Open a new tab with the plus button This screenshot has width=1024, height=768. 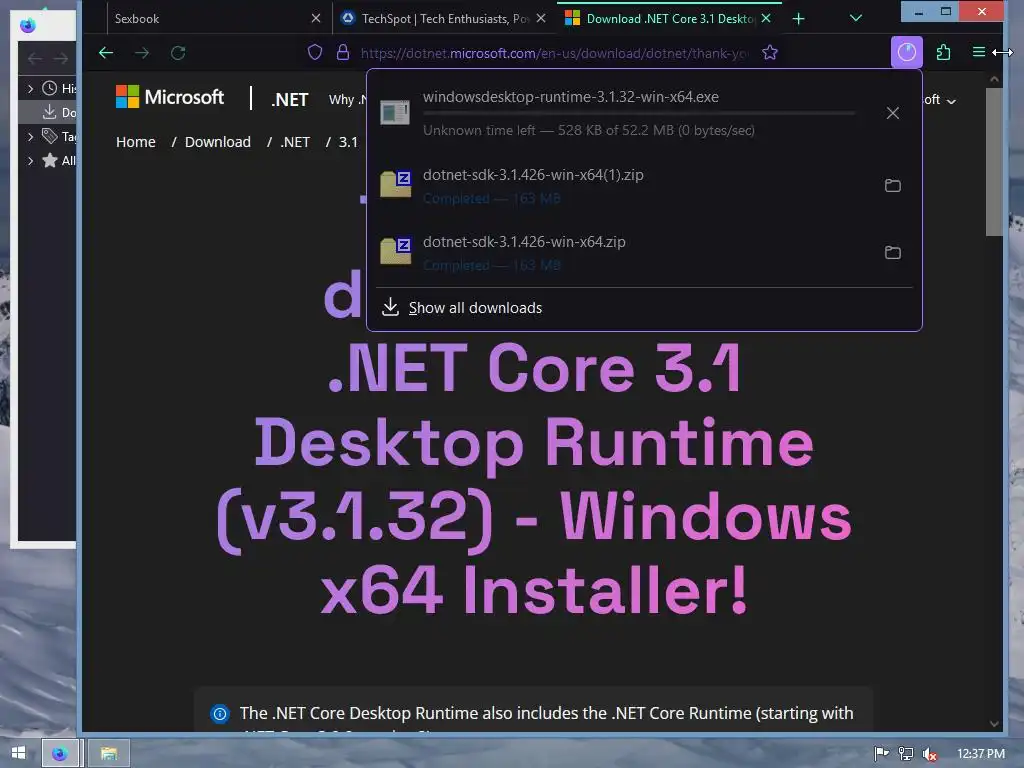(798, 18)
